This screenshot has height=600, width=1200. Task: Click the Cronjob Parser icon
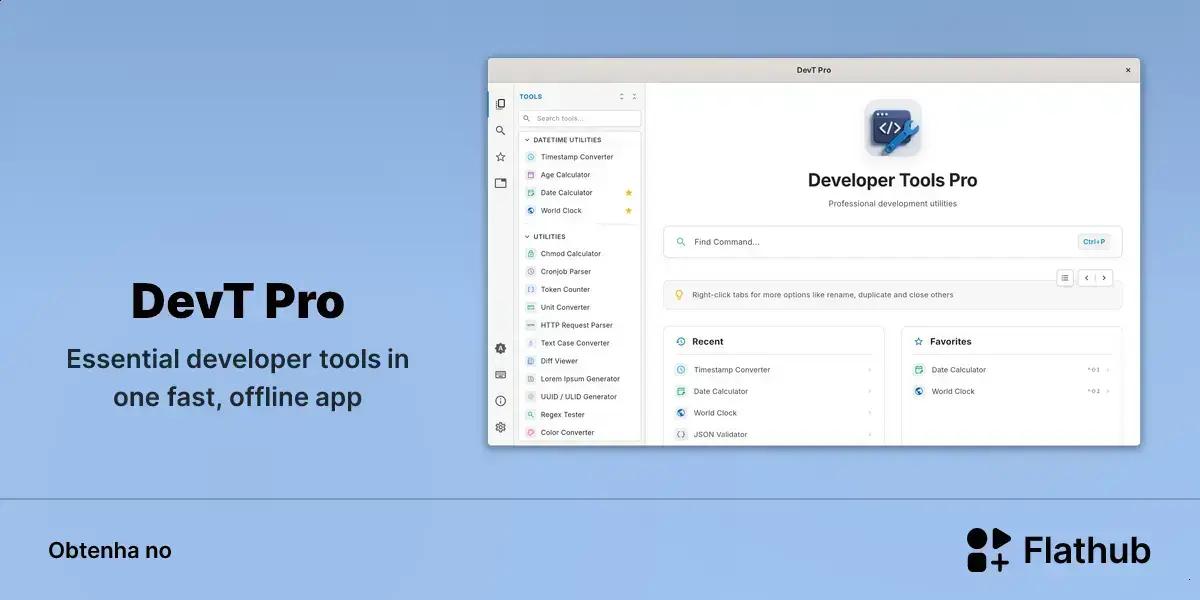tap(531, 272)
